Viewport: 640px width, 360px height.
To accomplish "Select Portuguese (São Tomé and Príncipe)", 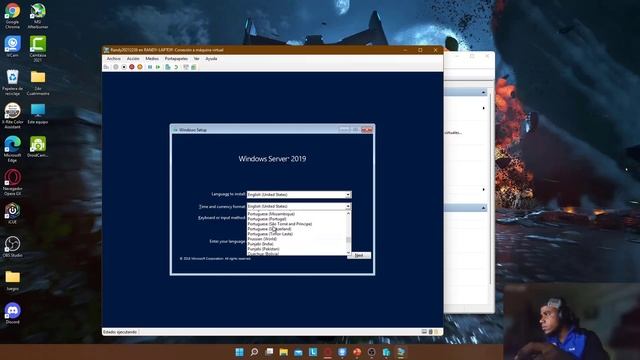I will 280,224.
